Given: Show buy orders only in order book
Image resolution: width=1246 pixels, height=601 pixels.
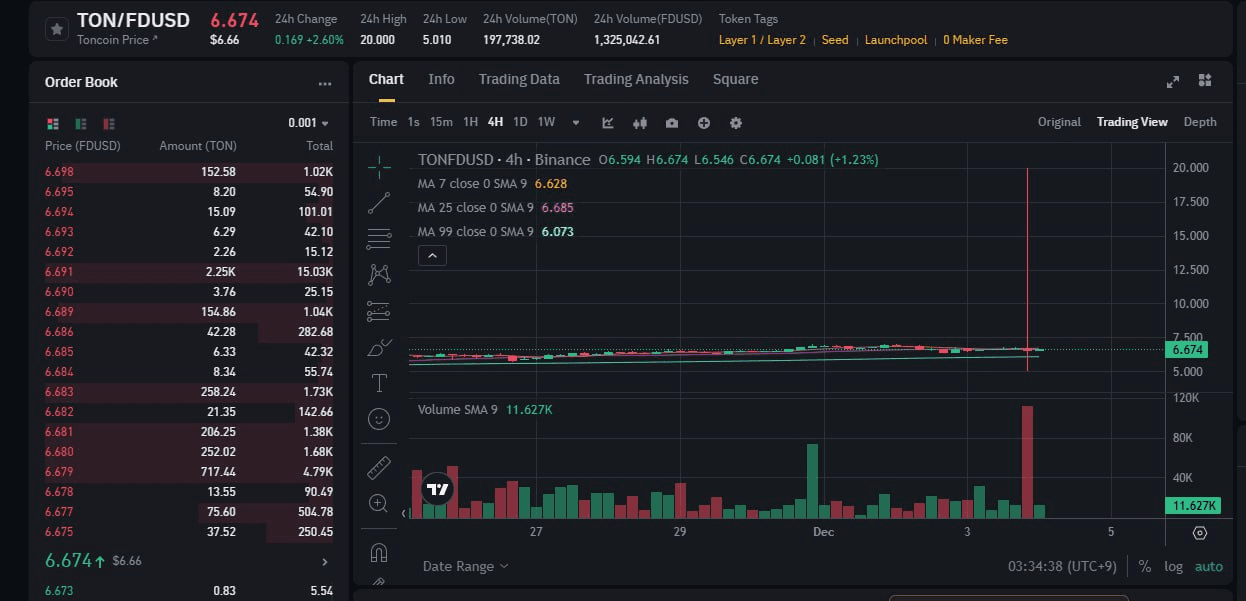Looking at the screenshot, I should pyautogui.click(x=81, y=124).
